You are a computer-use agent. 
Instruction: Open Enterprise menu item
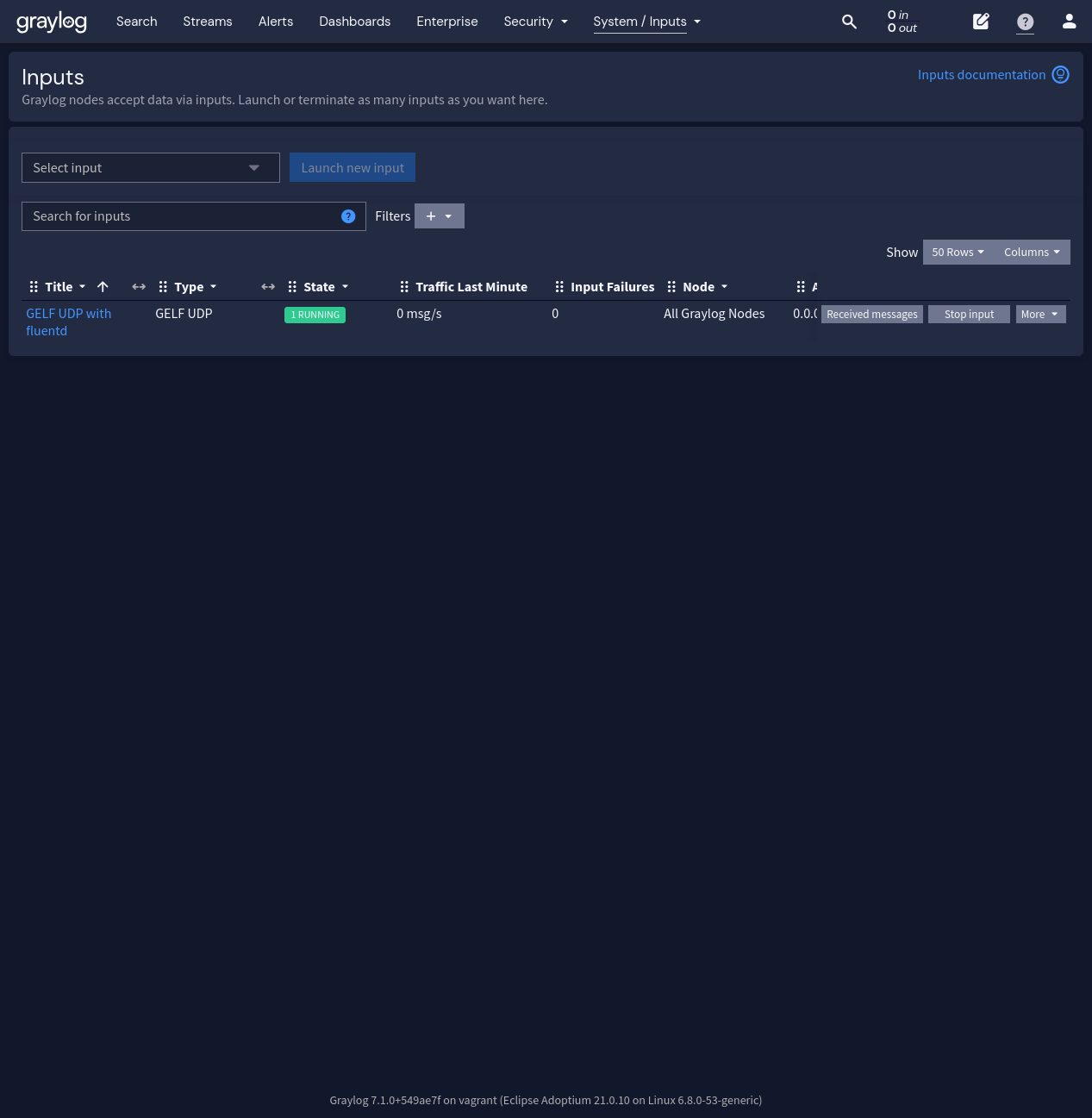[447, 22]
